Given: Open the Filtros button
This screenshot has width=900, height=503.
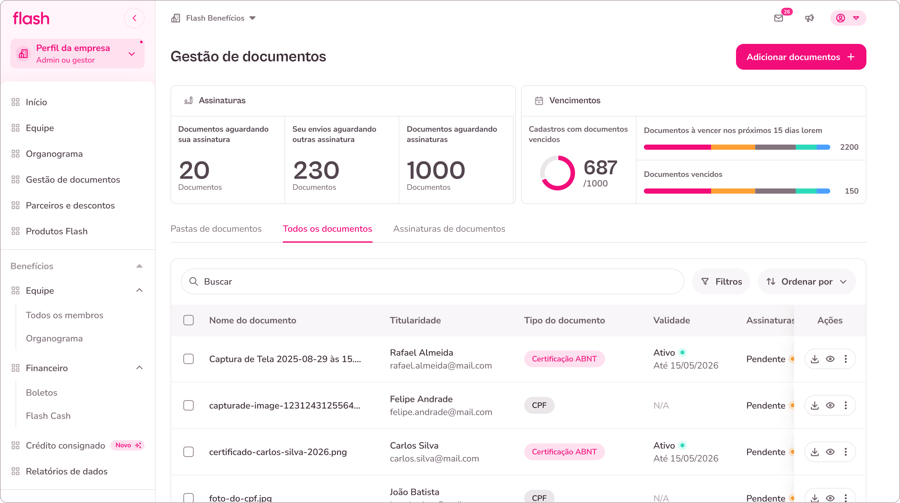Looking at the screenshot, I should (x=721, y=282).
